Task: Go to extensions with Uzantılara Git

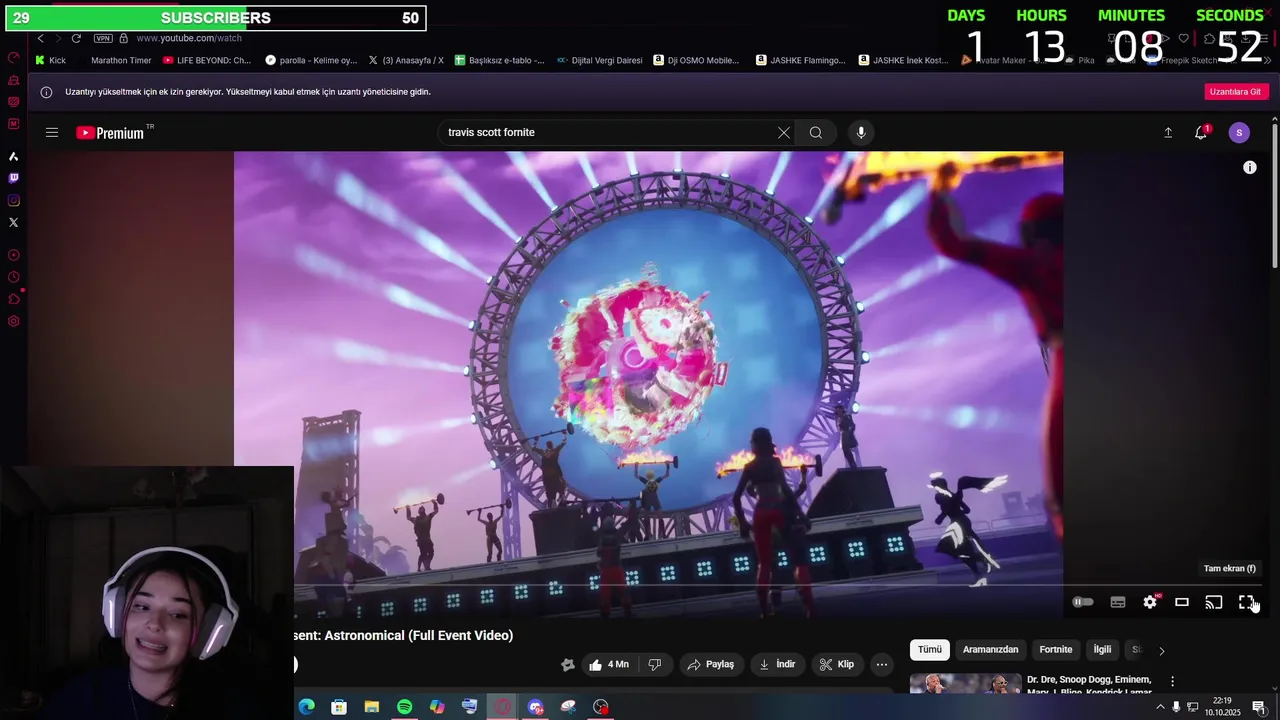Action: pyautogui.click(x=1236, y=92)
